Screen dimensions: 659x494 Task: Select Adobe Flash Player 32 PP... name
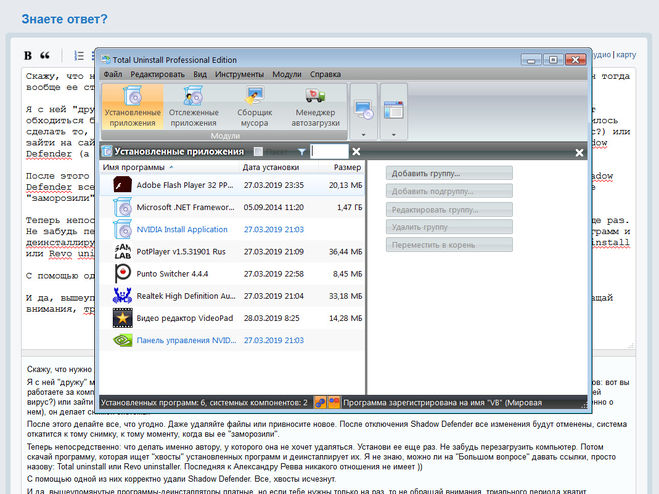pyautogui.click(x=185, y=185)
